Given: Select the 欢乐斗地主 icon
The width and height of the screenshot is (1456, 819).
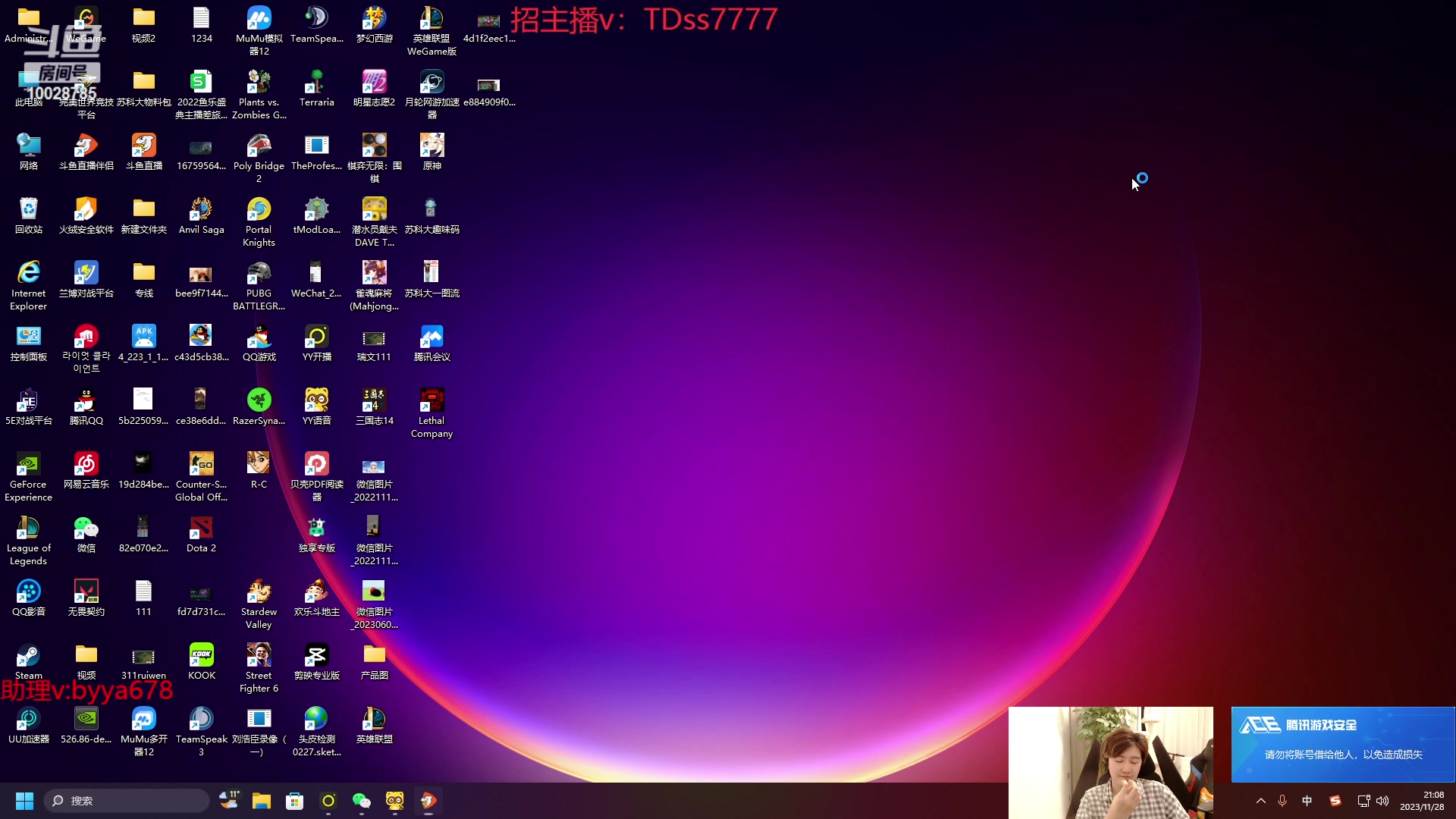Looking at the screenshot, I should [x=316, y=598].
